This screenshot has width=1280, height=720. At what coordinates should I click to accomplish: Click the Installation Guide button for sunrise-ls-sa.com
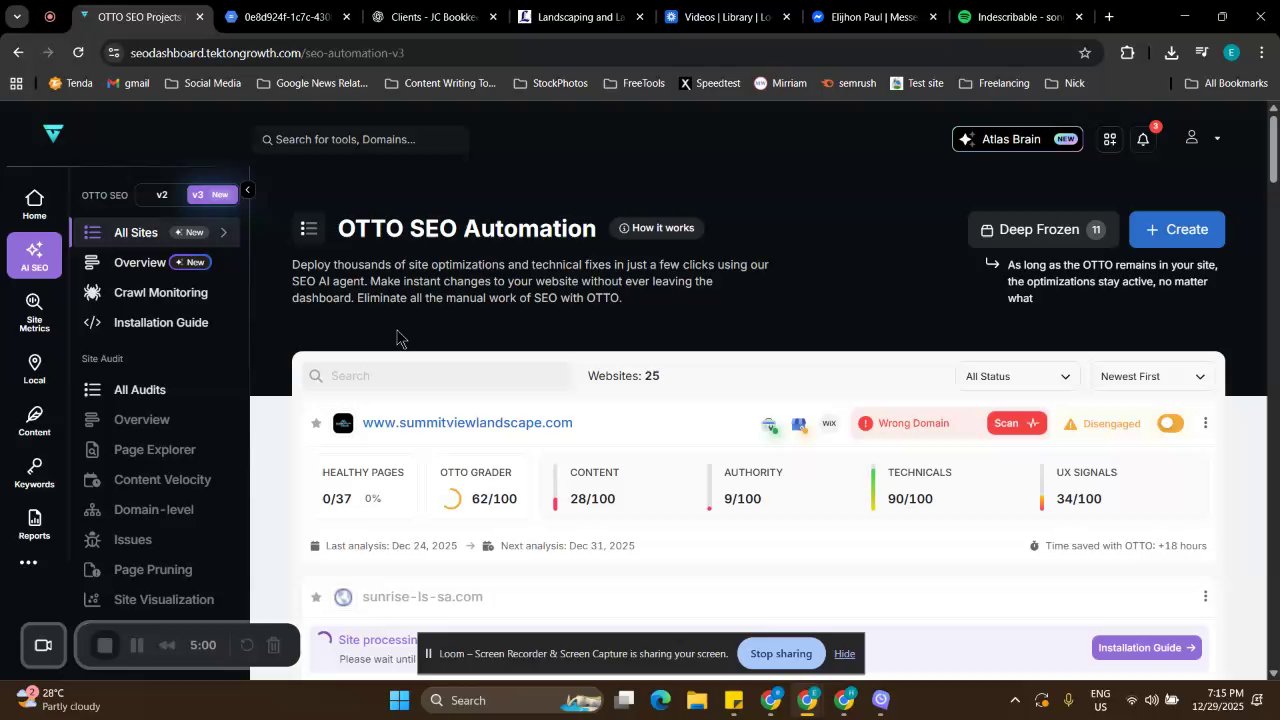pos(1147,647)
